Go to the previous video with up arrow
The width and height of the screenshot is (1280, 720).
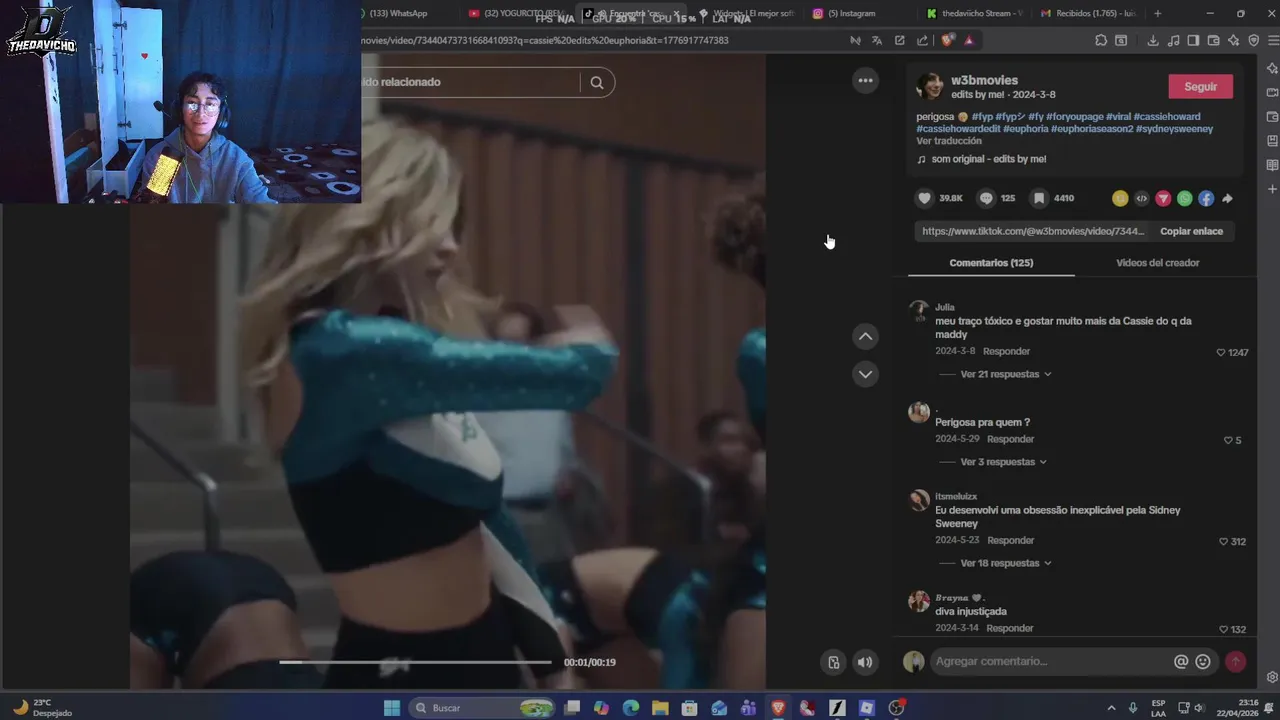(x=866, y=337)
